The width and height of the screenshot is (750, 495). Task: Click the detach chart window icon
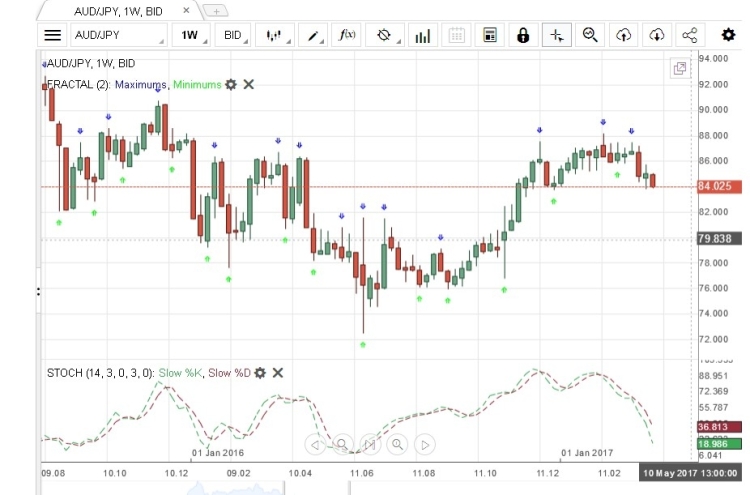[x=680, y=68]
